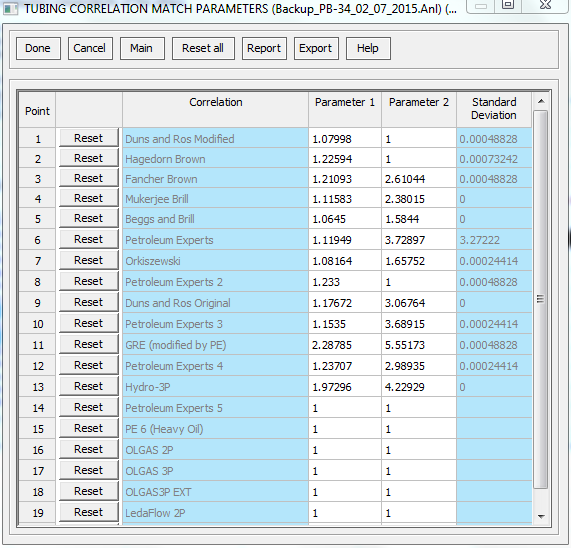Image resolution: width=571 pixels, height=548 pixels.
Task: Reset the LedaFlow 2P correlation
Action: tap(89, 512)
